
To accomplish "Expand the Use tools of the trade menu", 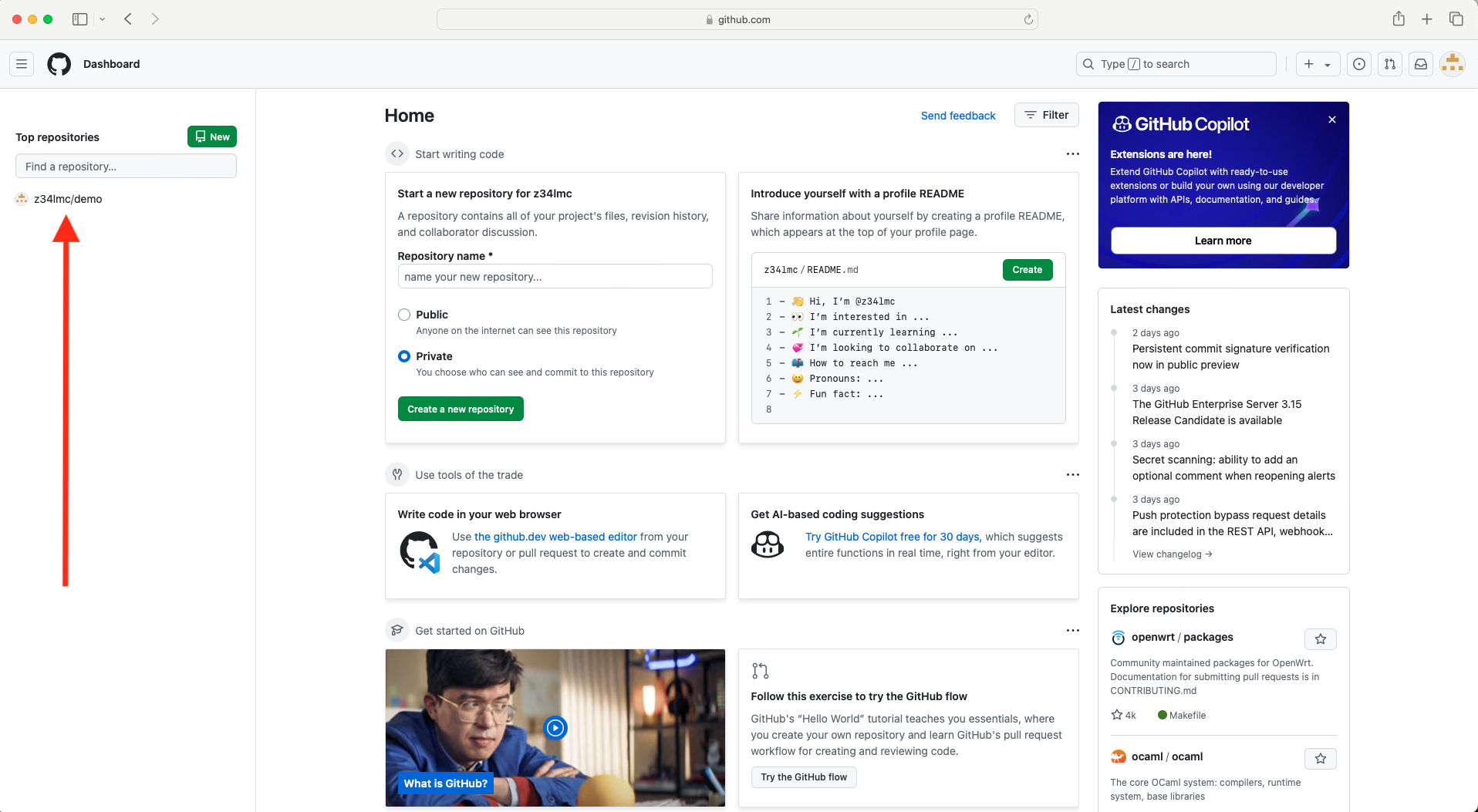I will tap(1072, 475).
